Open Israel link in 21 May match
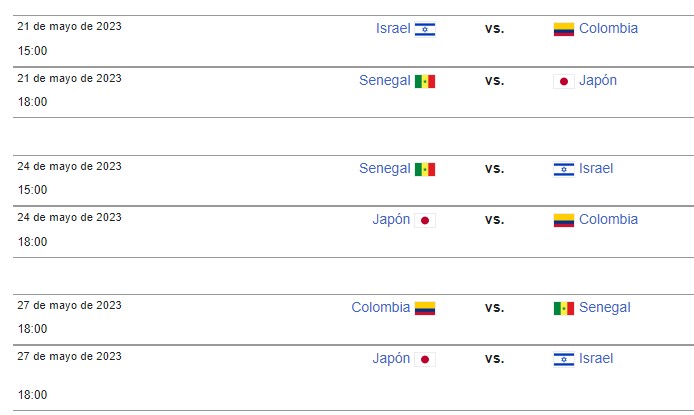The image size is (694, 415). 393,28
